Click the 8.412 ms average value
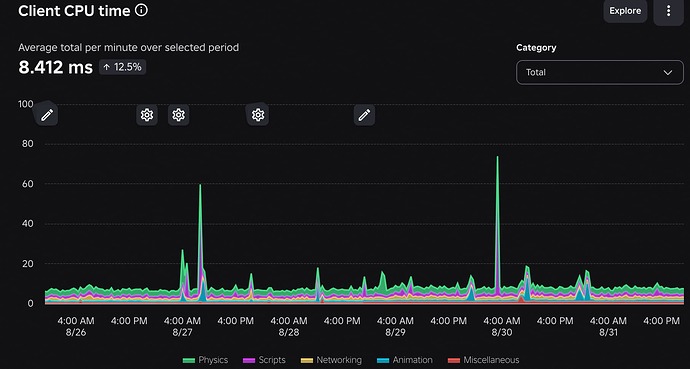 tap(55, 67)
